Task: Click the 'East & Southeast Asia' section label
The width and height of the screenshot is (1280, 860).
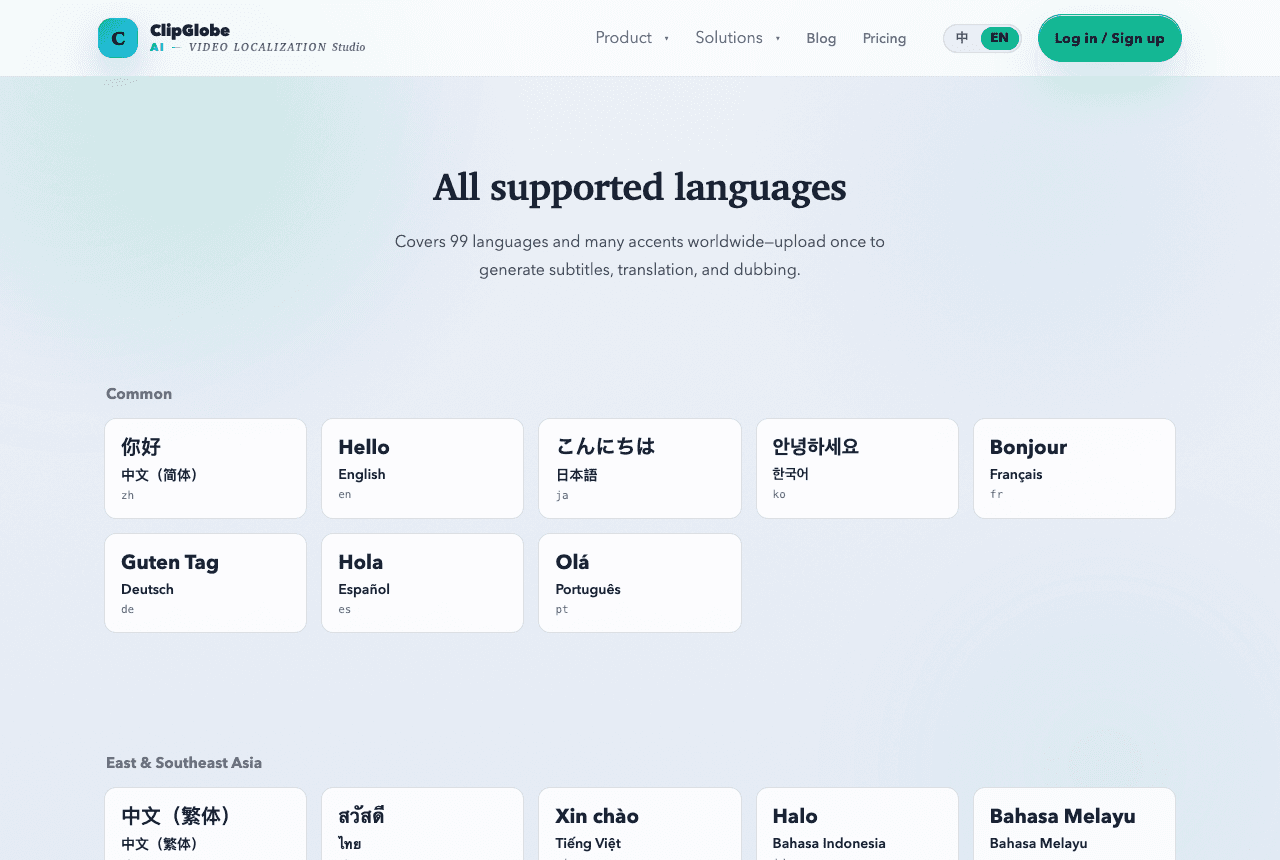Action: click(184, 763)
